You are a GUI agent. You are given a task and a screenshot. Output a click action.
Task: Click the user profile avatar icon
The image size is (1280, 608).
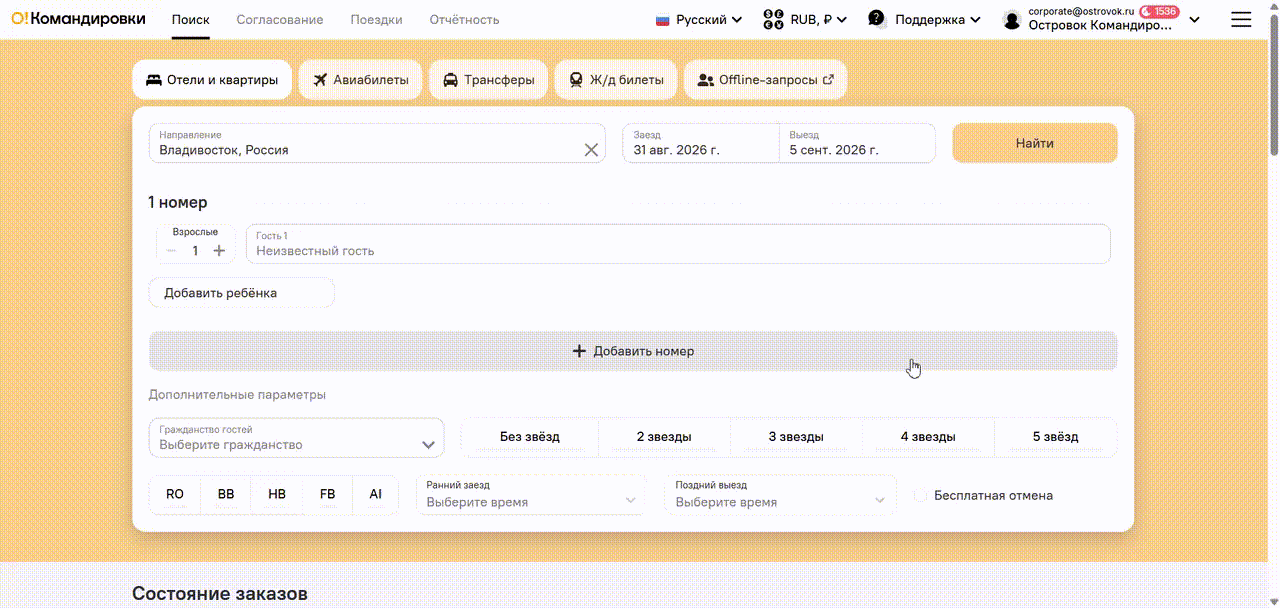1012,20
